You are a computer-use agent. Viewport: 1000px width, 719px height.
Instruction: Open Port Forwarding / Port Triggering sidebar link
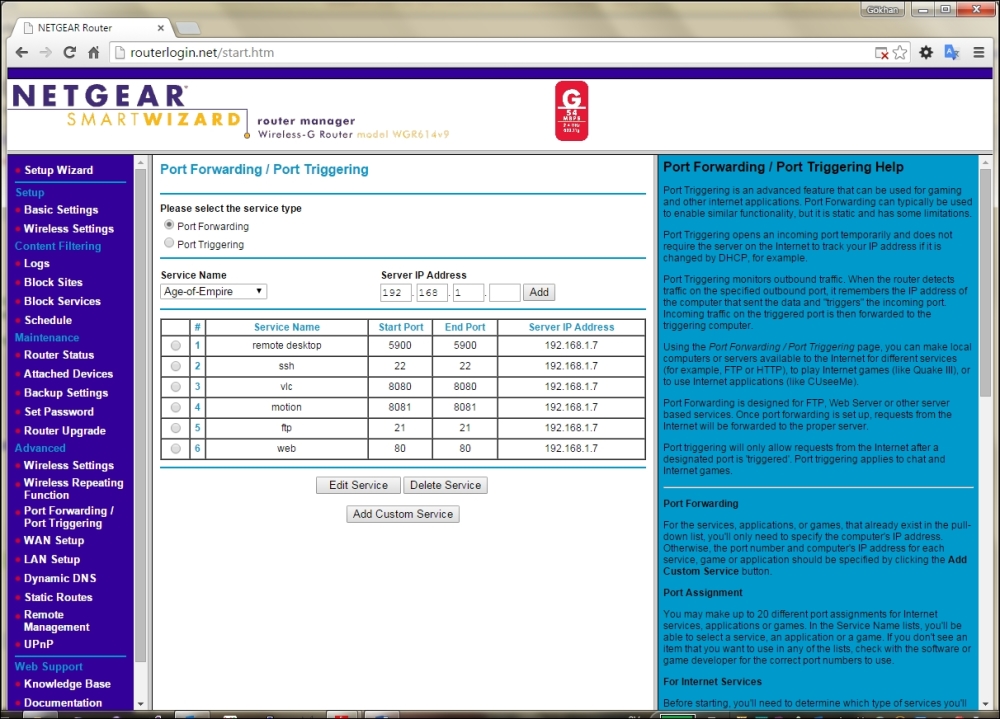69,517
